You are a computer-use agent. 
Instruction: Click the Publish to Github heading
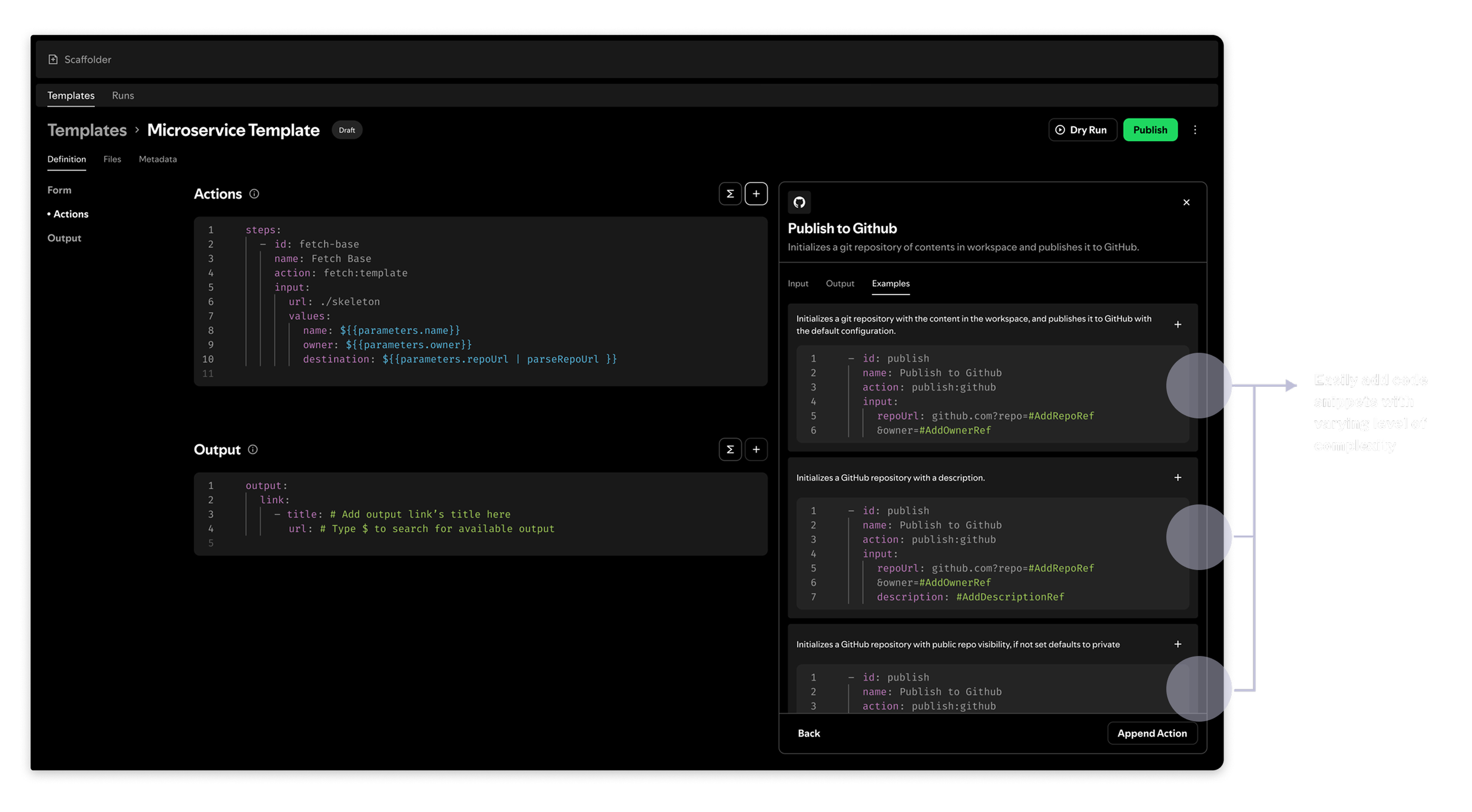842,228
